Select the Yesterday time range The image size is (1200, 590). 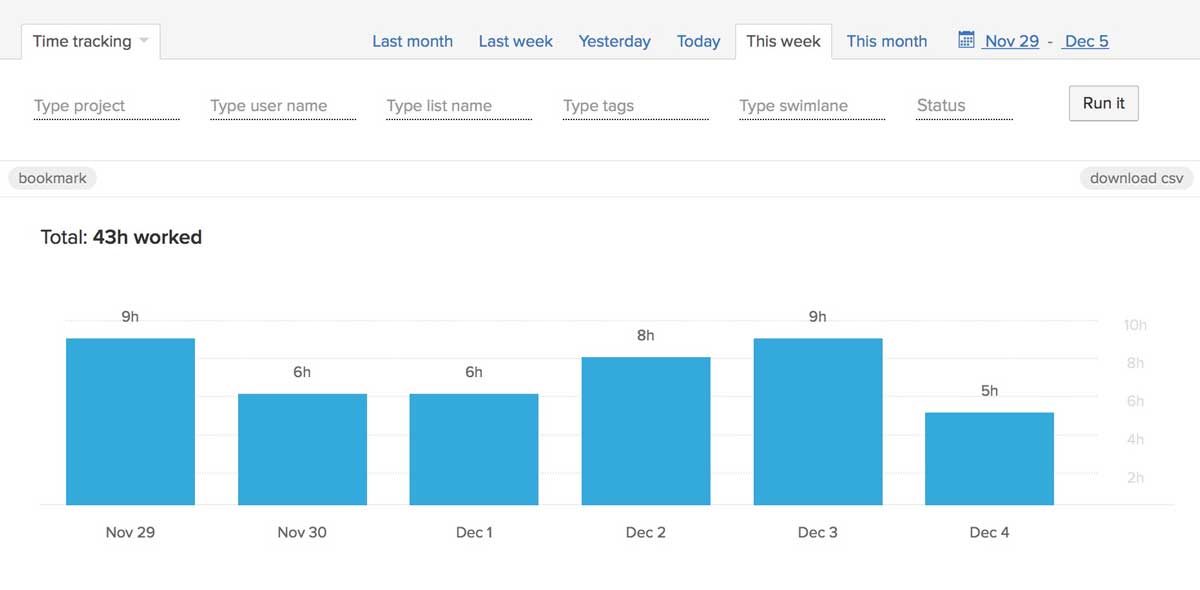614,41
